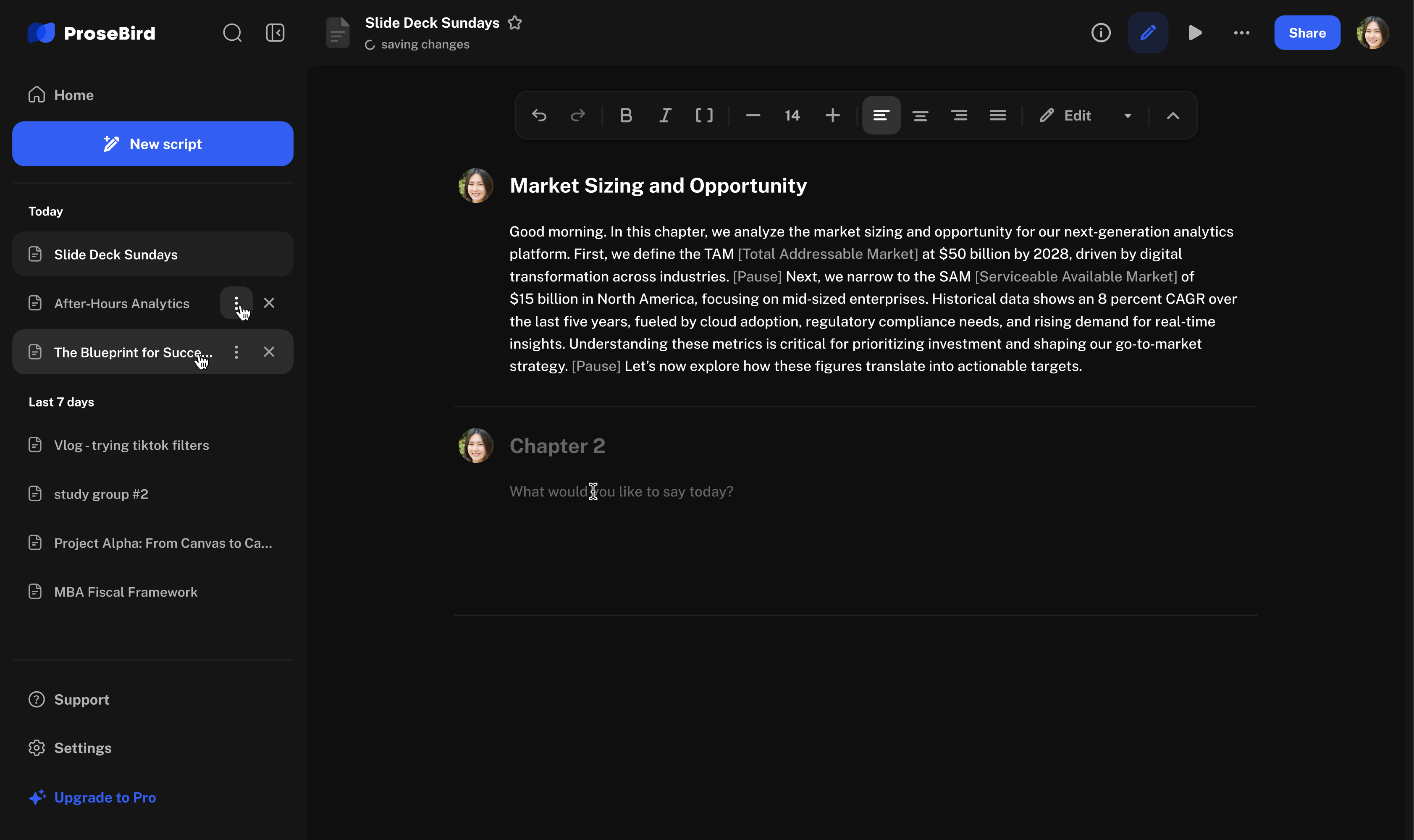
Task: Decrease font size with minus button
Action: pyautogui.click(x=753, y=115)
